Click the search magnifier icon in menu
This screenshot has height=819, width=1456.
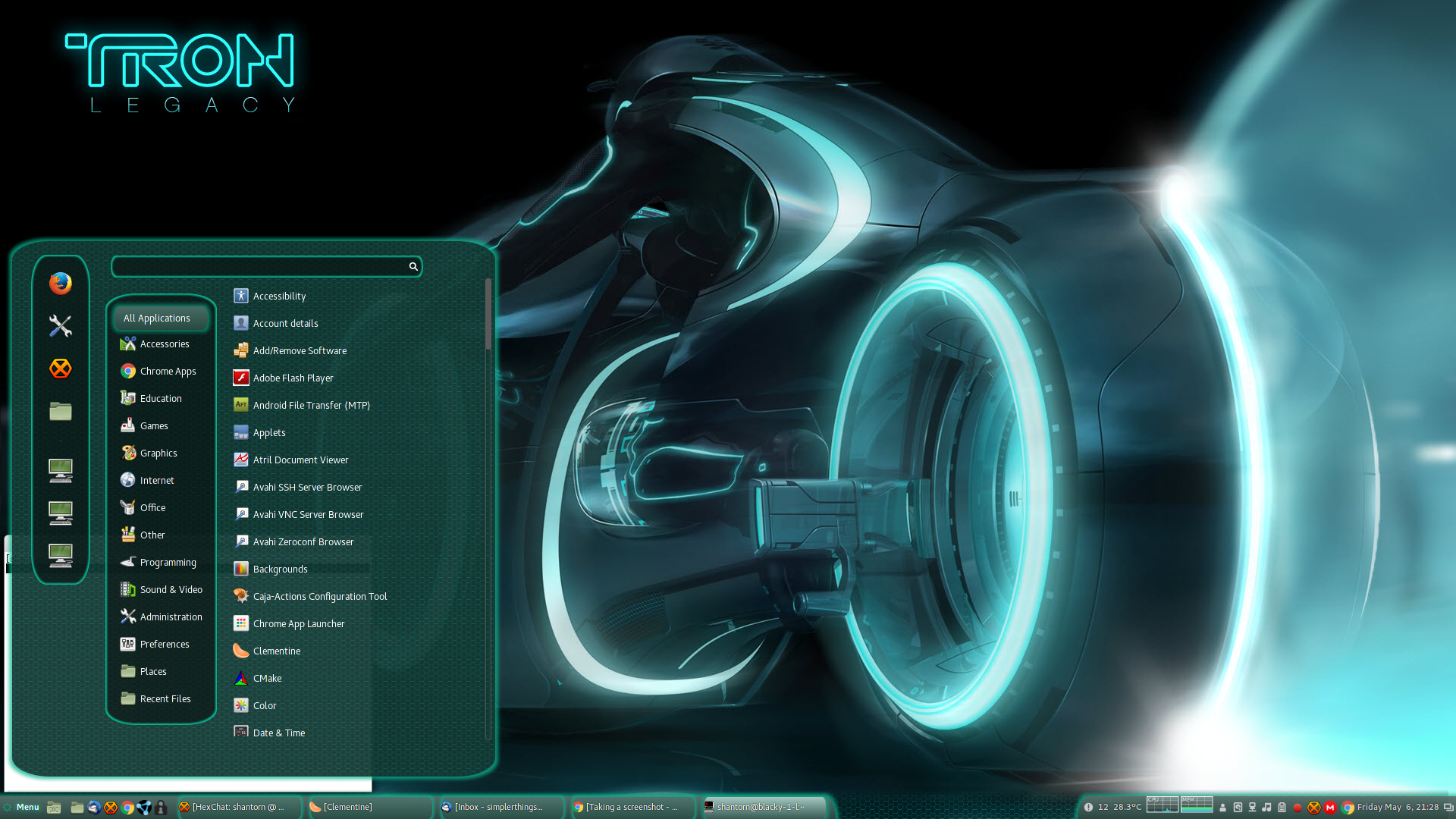click(x=413, y=266)
